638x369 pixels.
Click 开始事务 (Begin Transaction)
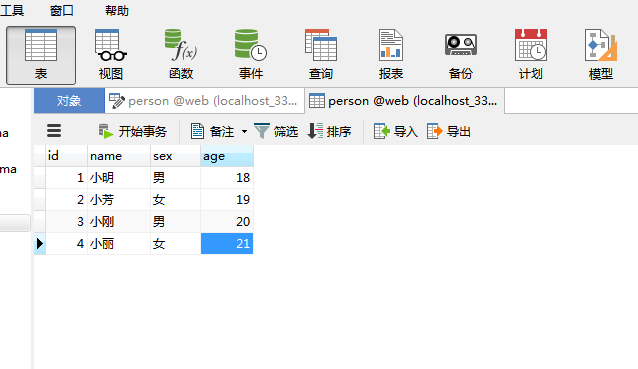click(x=133, y=131)
